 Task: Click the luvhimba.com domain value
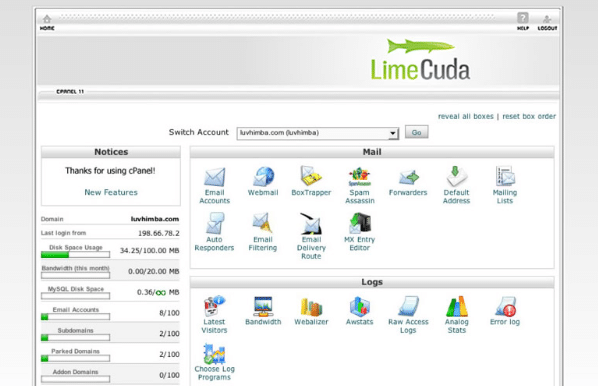coord(155,219)
